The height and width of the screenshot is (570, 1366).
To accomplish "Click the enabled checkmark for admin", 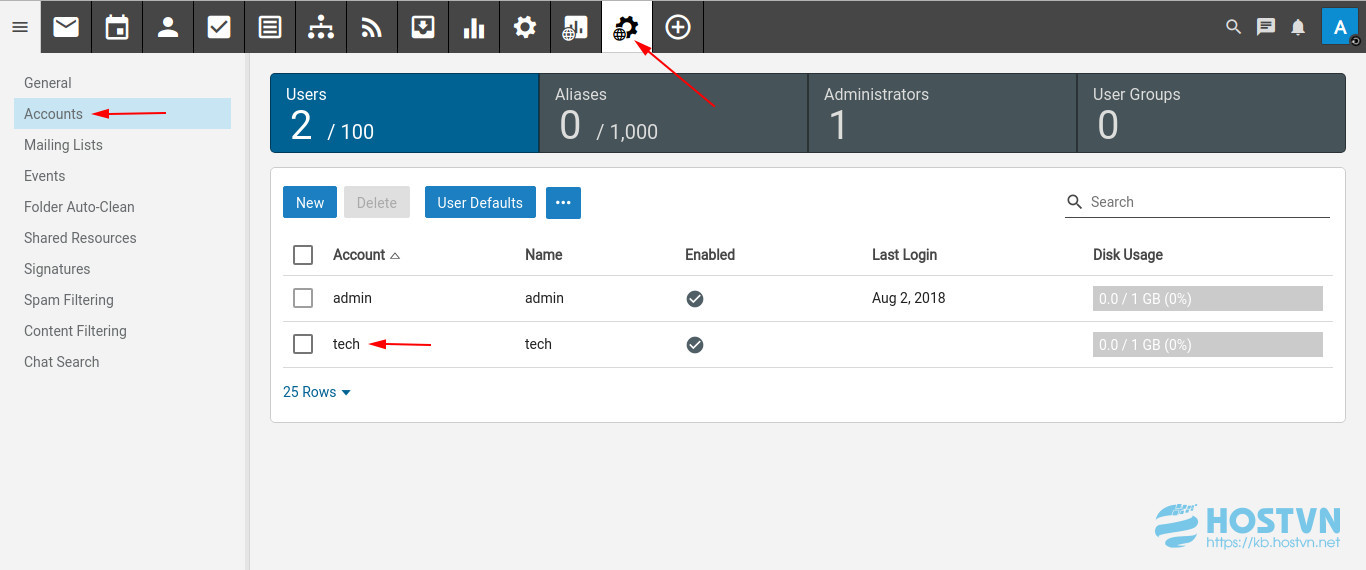I will tap(695, 299).
